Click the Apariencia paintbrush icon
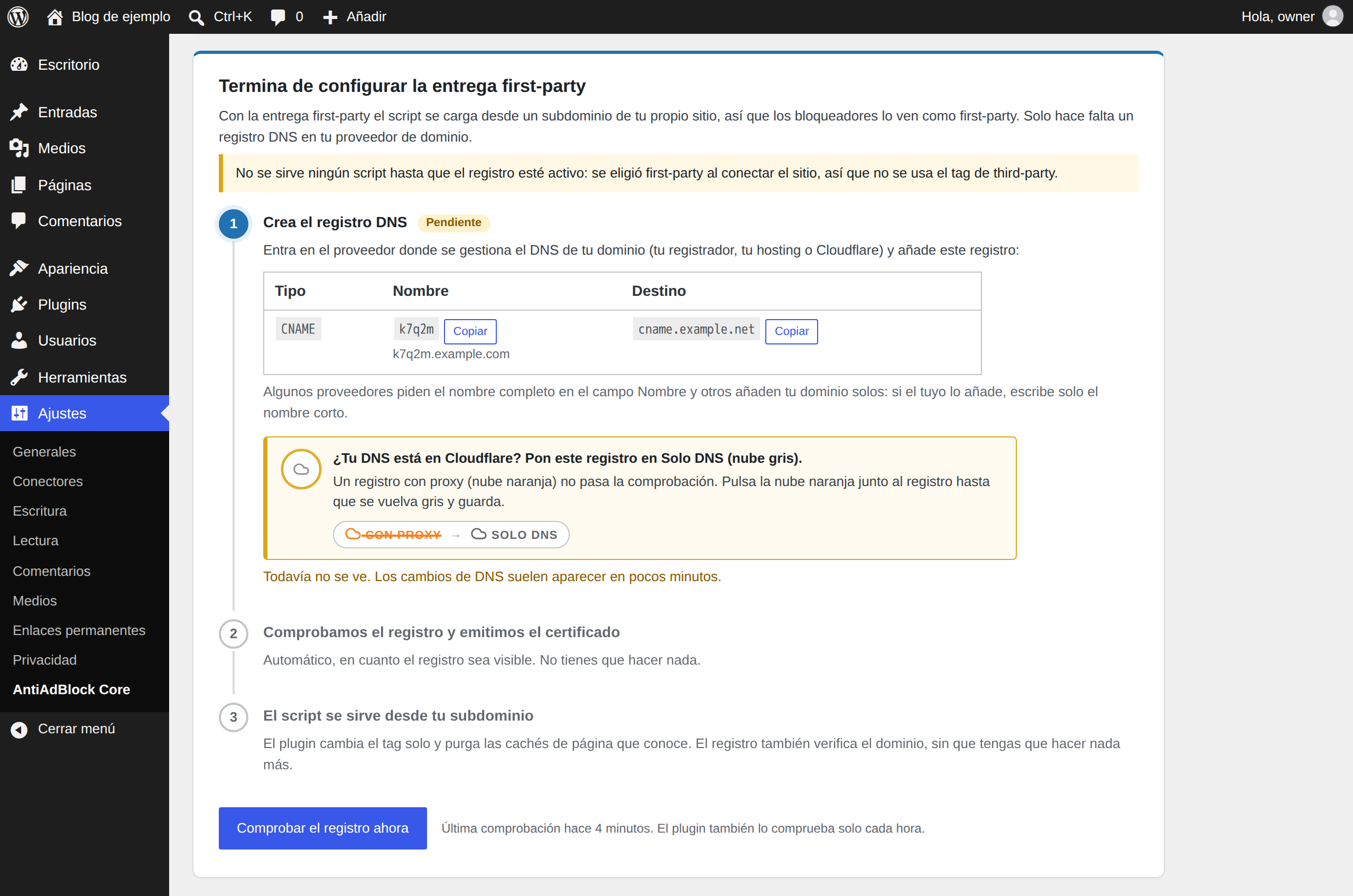The width and height of the screenshot is (1353, 896). coord(19,268)
